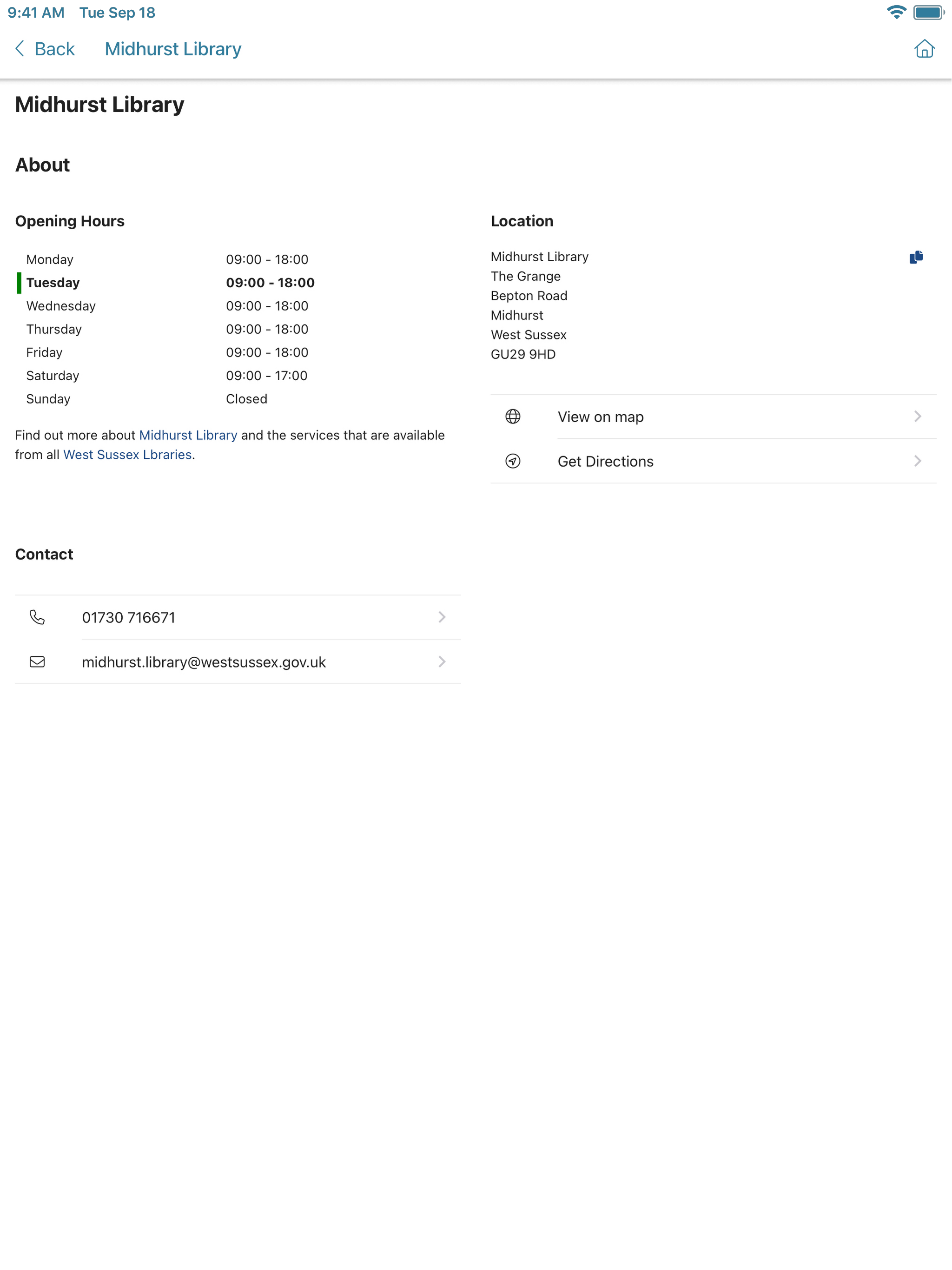Tap the Opening Hours heading
The width and height of the screenshot is (952, 1270).
[69, 221]
